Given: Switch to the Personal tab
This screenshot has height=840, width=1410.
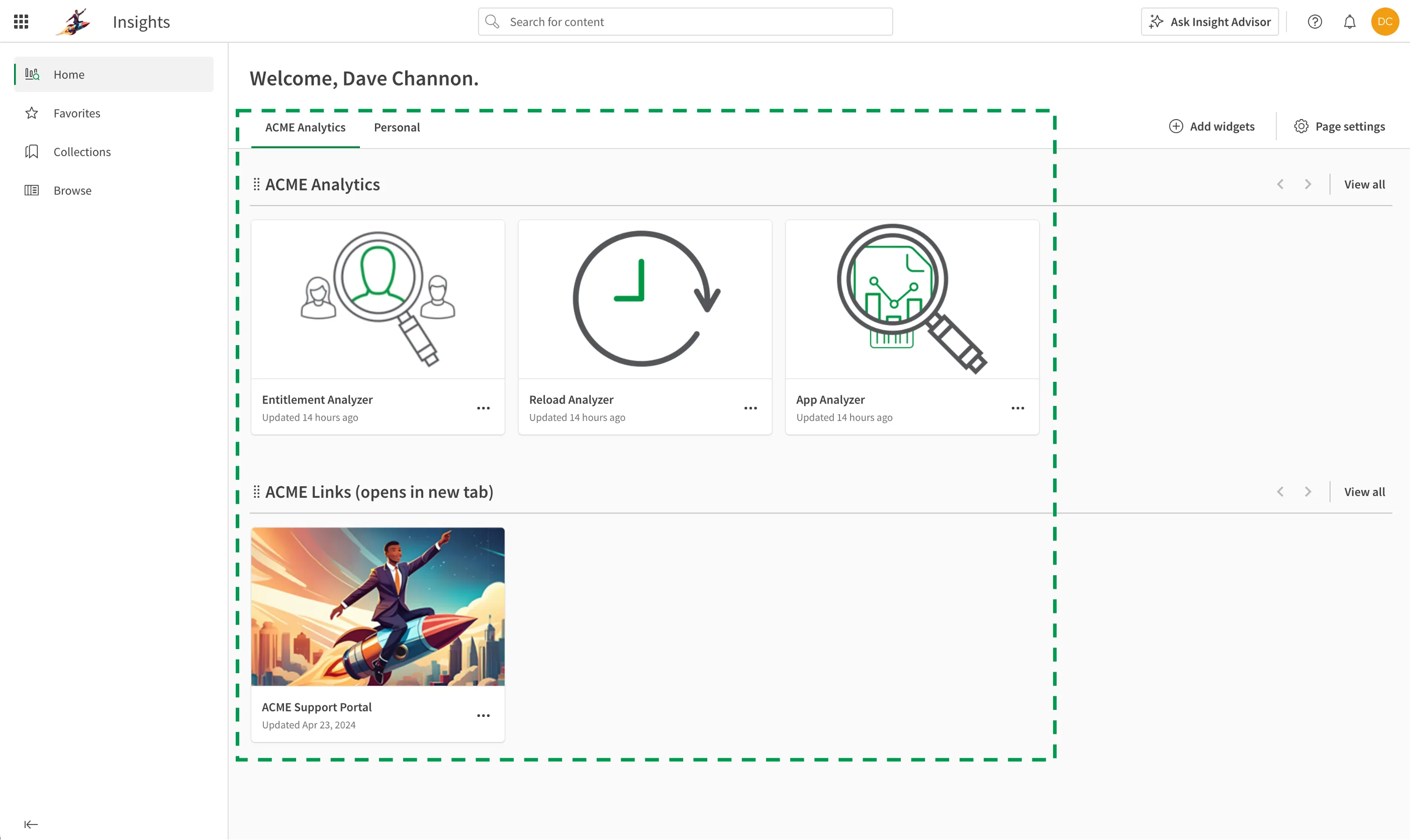Looking at the screenshot, I should (x=397, y=127).
